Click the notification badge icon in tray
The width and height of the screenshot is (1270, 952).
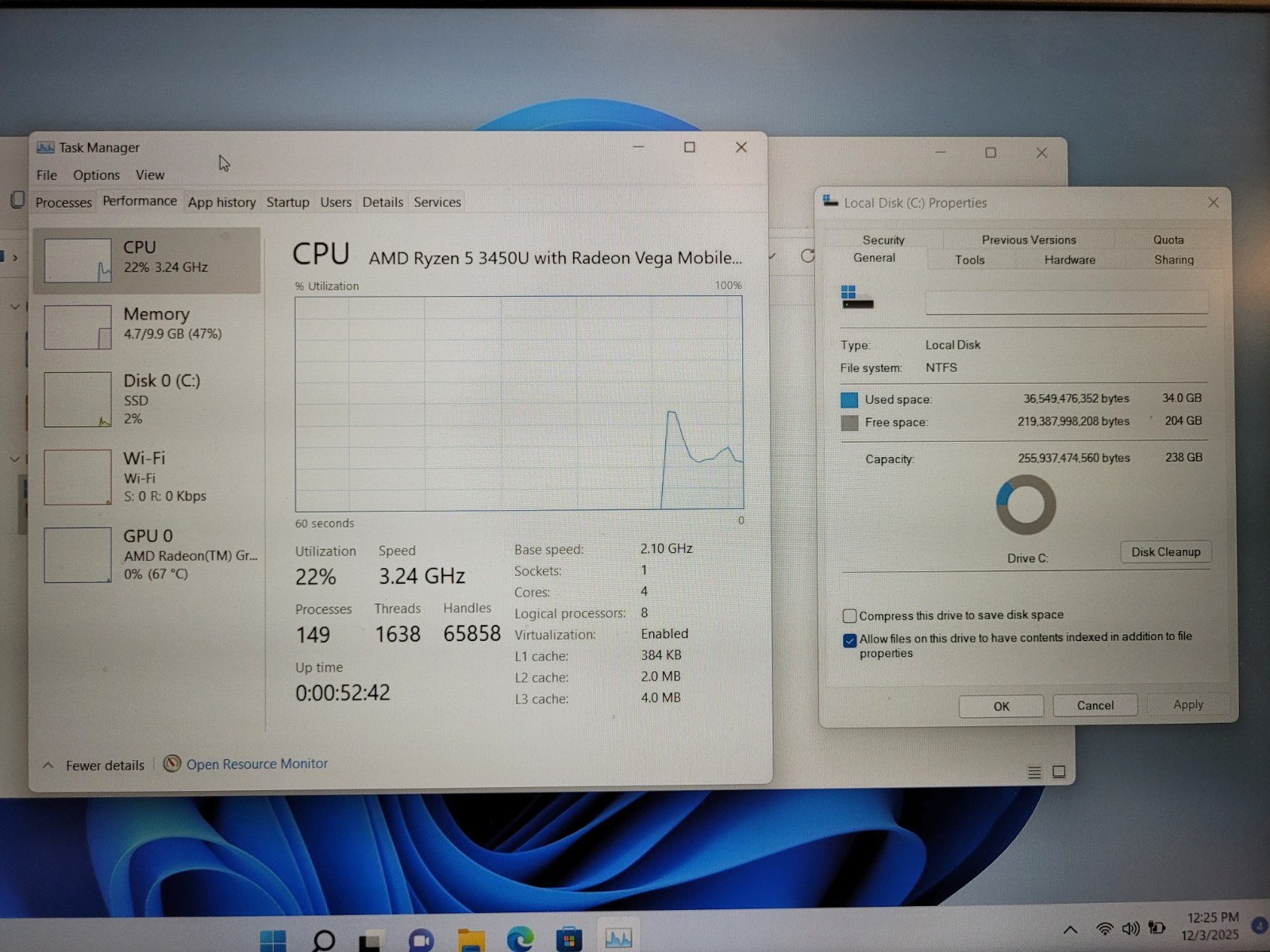[1260, 925]
